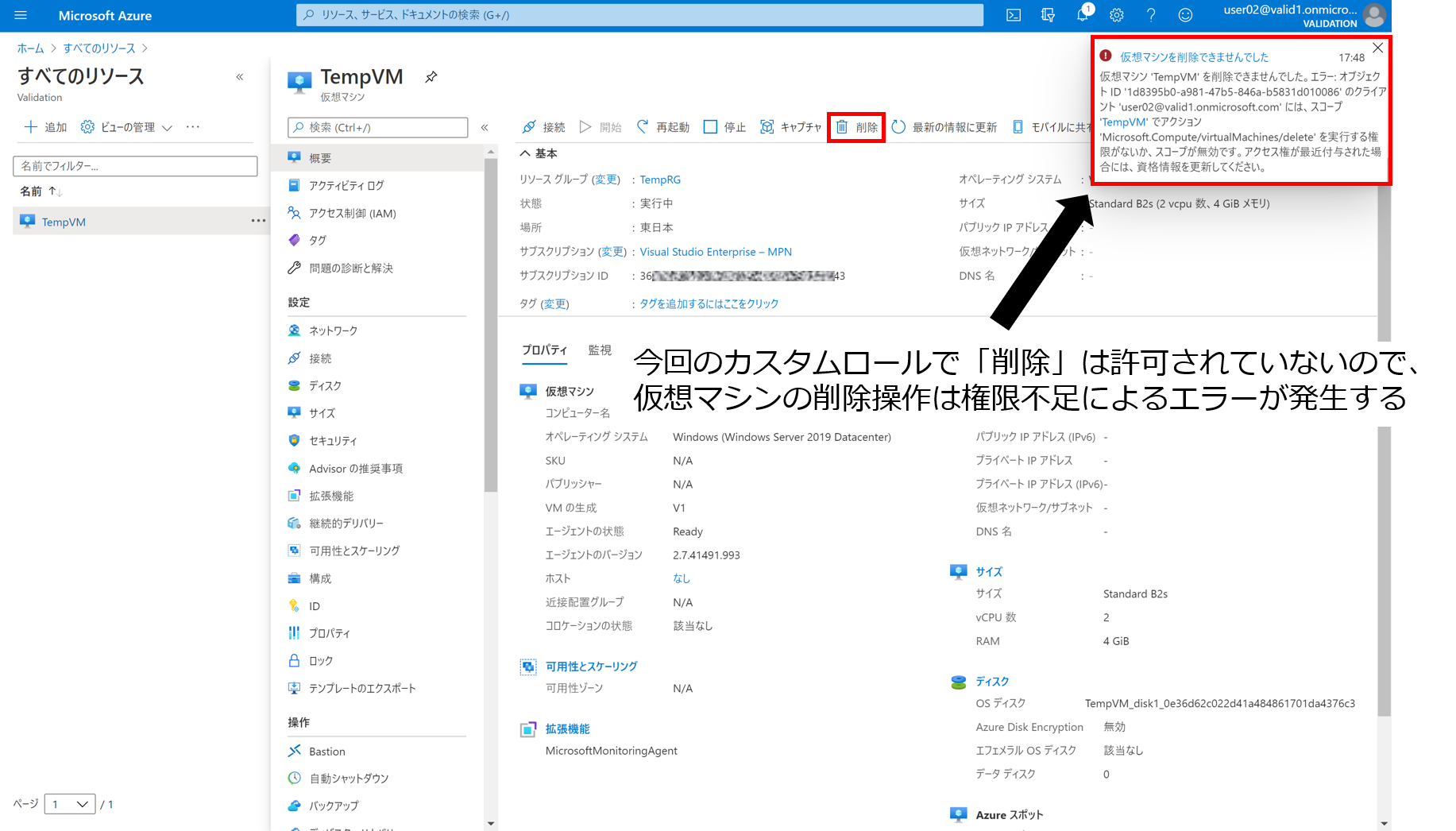Click 削除 to delete the VM
Viewport: 1456px width, 831px height.
click(856, 127)
